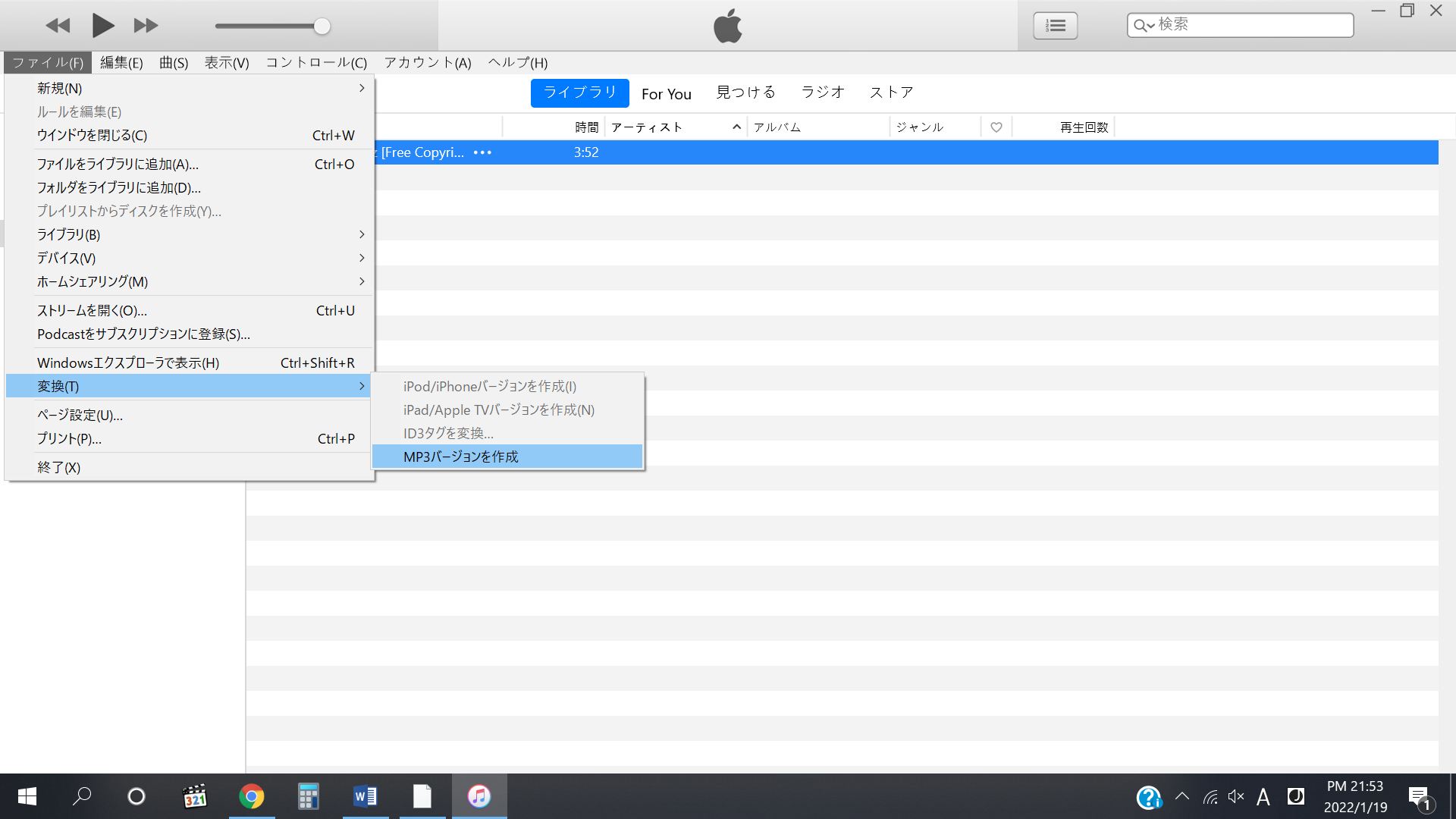Open the ••• more options on the selected song
This screenshot has width=1456, height=819.
pyautogui.click(x=482, y=152)
